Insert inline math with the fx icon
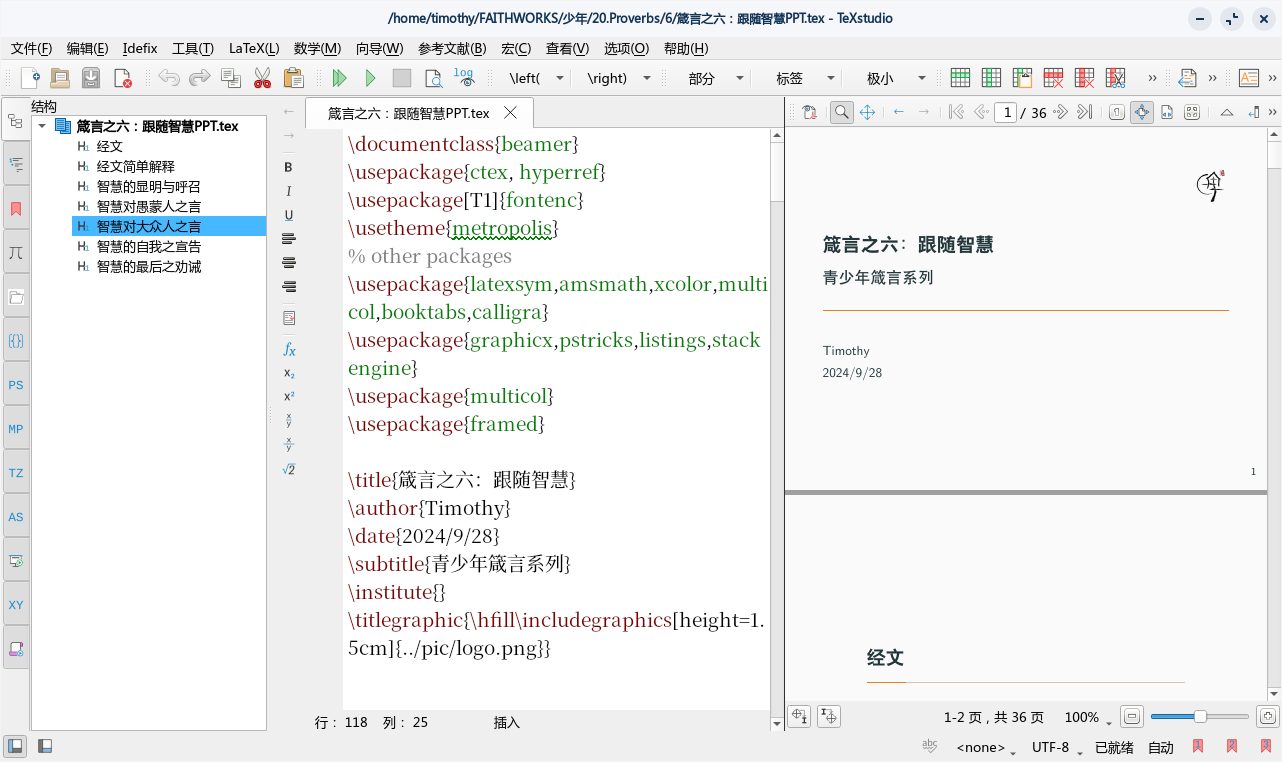The width and height of the screenshot is (1282, 762). coord(289,349)
